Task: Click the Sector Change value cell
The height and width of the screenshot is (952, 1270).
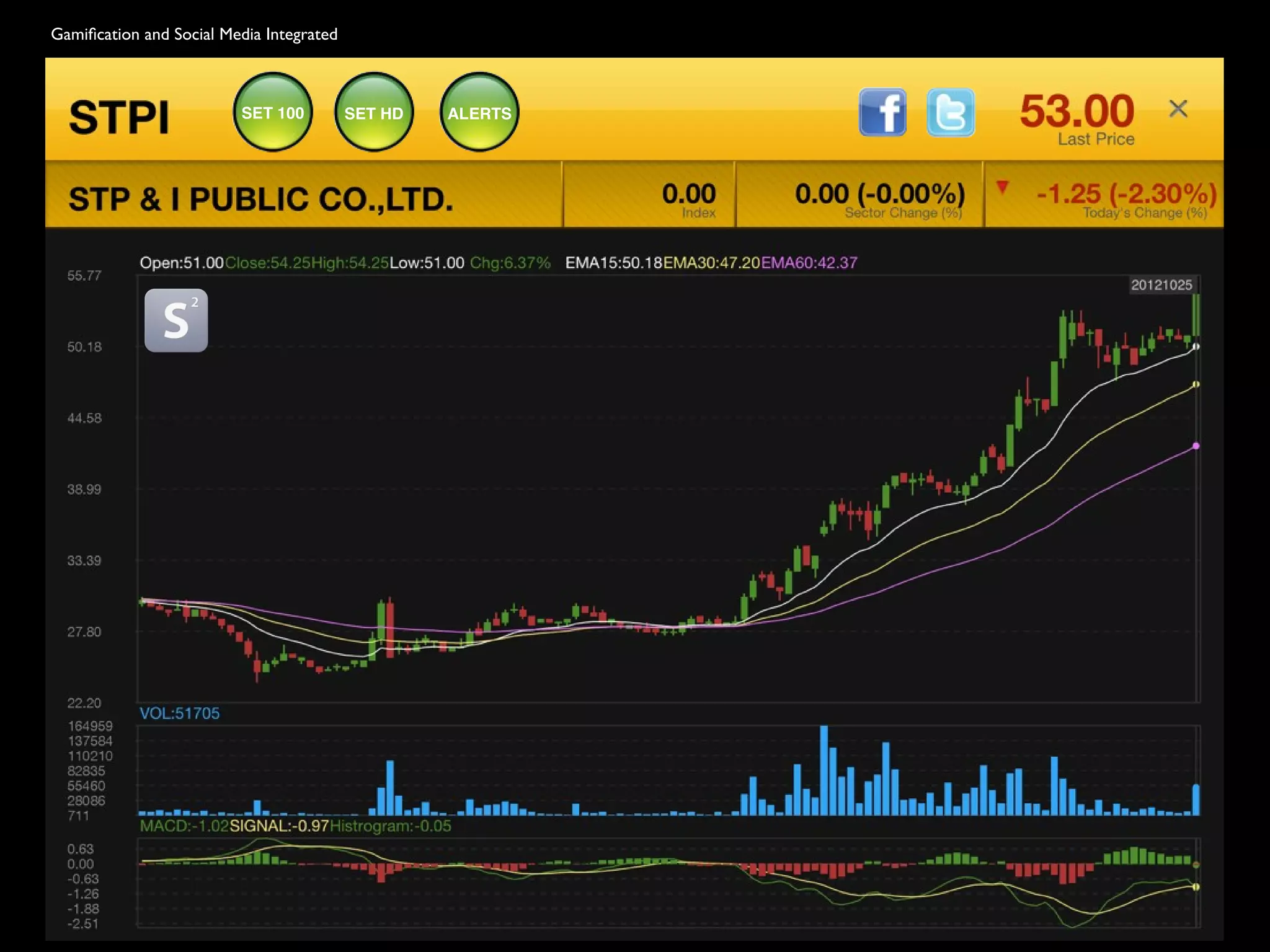Action: [879, 195]
